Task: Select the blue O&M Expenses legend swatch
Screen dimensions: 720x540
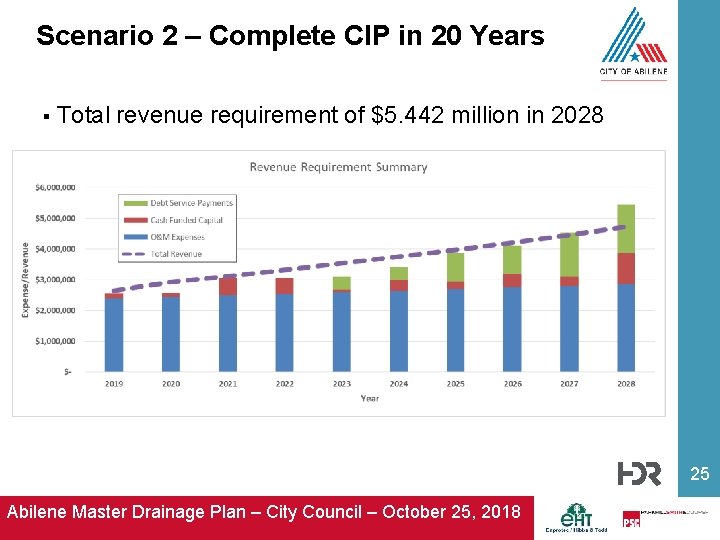Action: (136, 237)
